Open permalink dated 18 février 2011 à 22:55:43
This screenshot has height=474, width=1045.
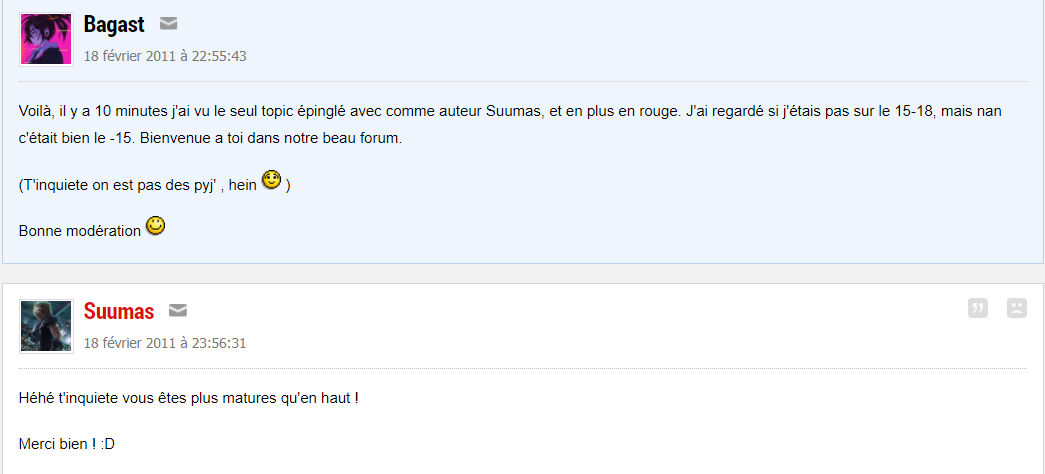tap(165, 57)
